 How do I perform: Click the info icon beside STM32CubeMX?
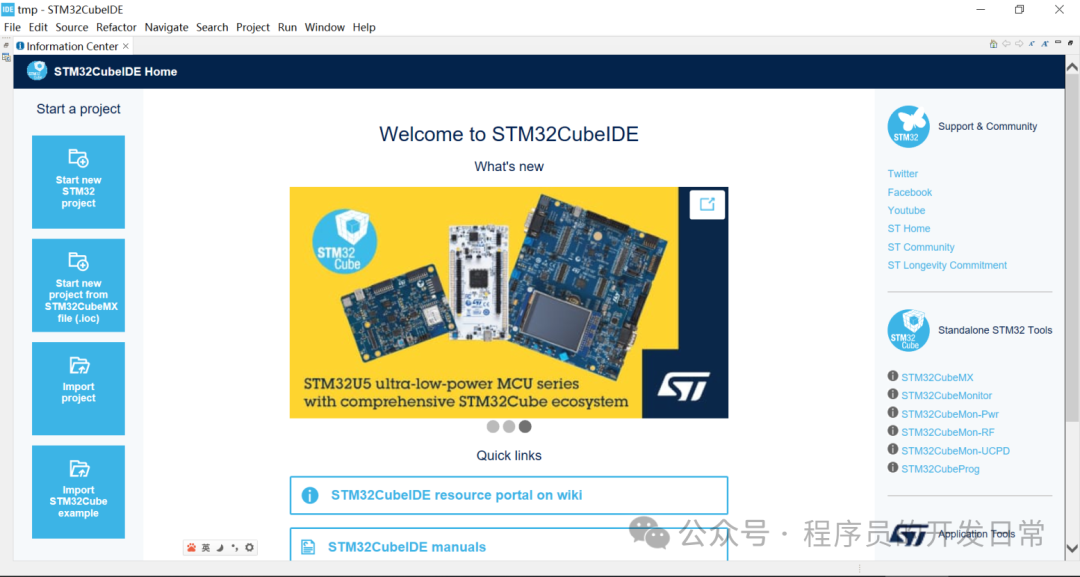(893, 376)
